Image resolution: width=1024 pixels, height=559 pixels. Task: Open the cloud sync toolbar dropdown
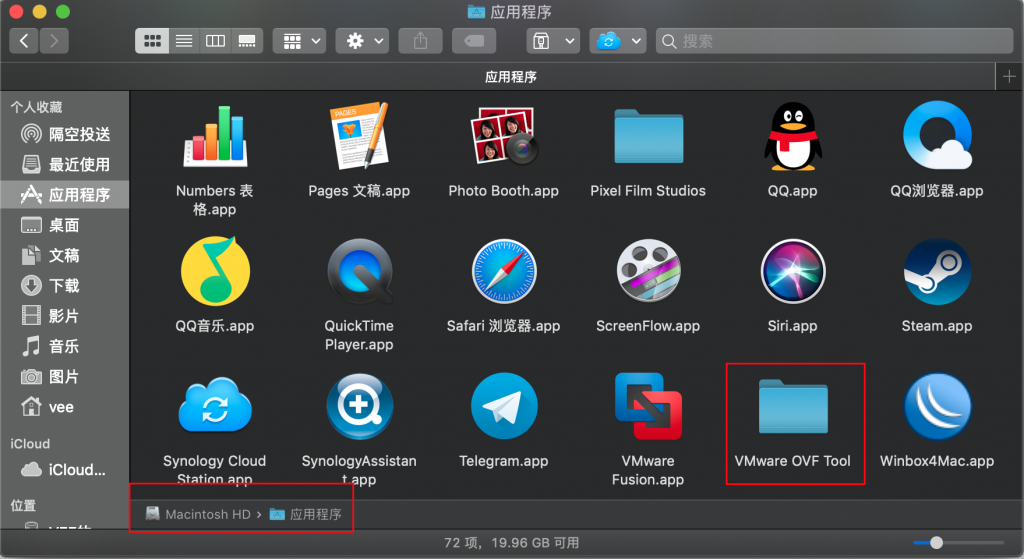616,41
